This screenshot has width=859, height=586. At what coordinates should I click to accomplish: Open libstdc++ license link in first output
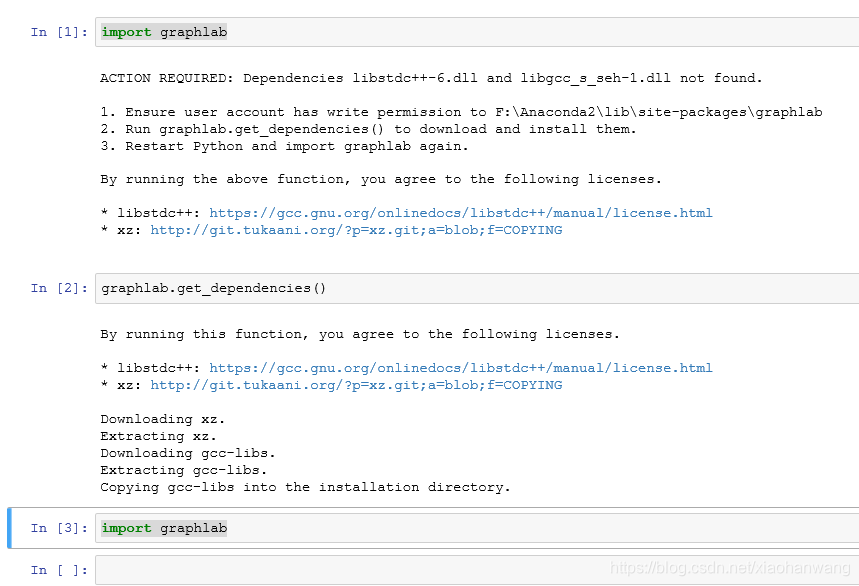point(461,213)
